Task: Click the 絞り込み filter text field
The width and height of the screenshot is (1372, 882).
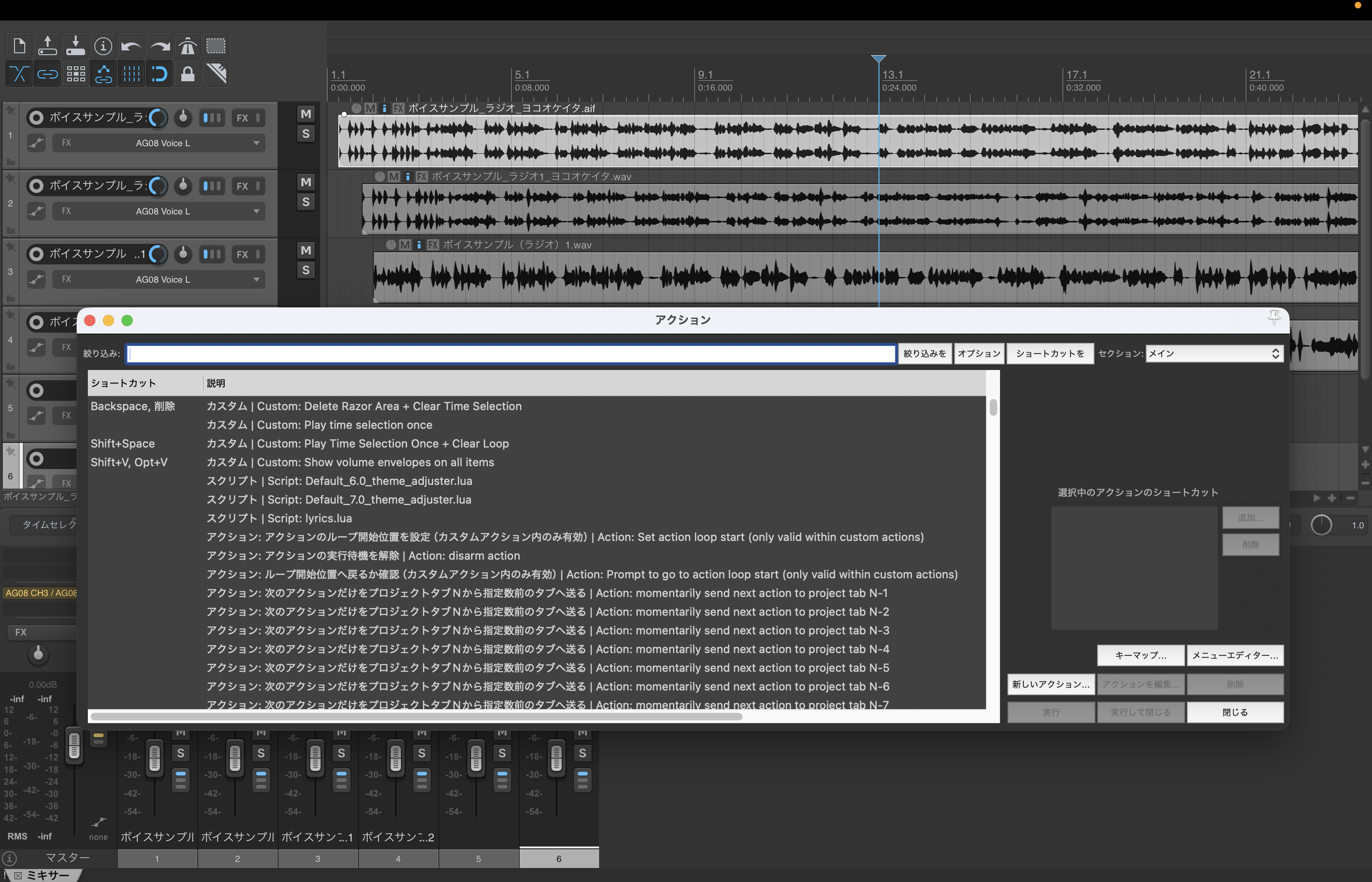Action: click(x=511, y=353)
